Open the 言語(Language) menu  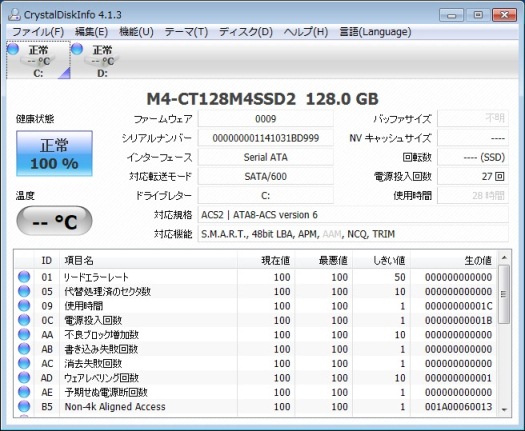[x=375, y=32]
